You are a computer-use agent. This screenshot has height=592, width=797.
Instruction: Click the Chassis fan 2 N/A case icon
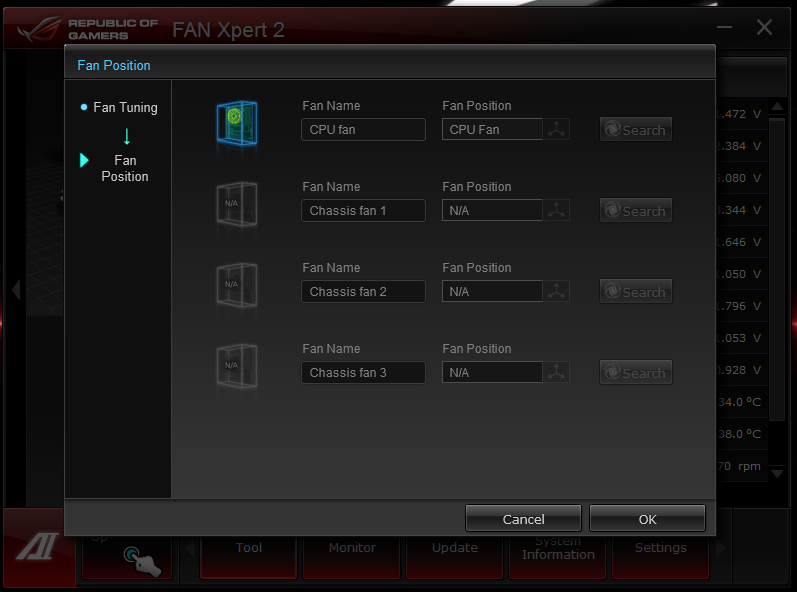[237, 285]
